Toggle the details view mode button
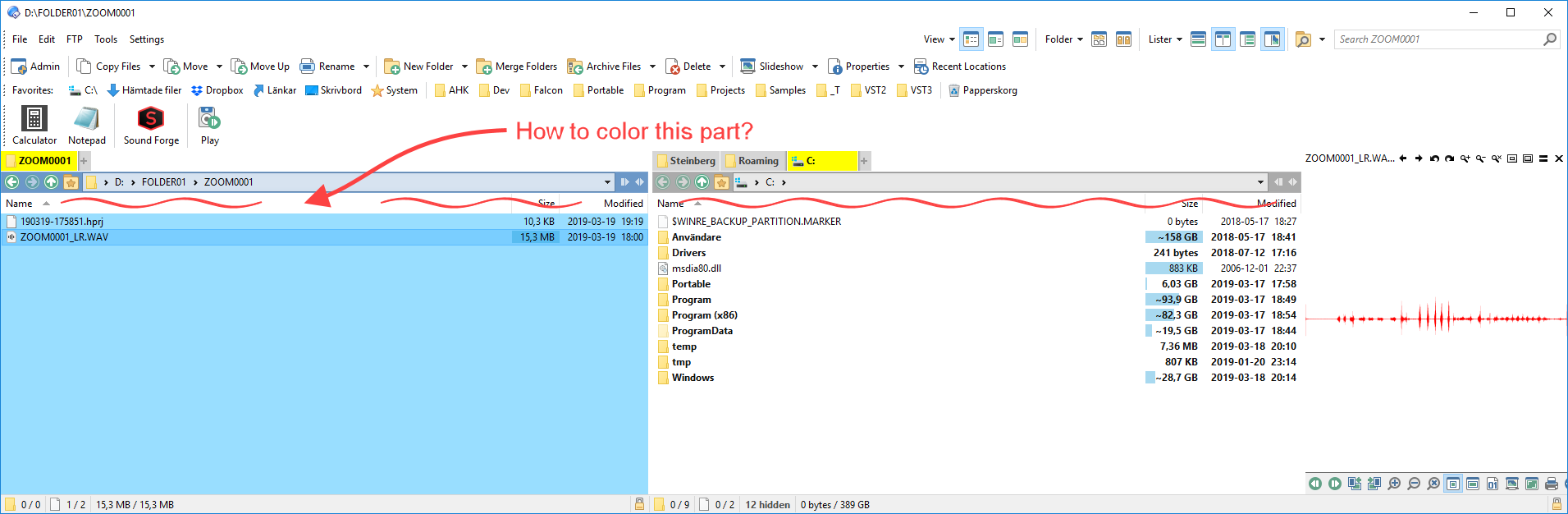 coord(971,39)
